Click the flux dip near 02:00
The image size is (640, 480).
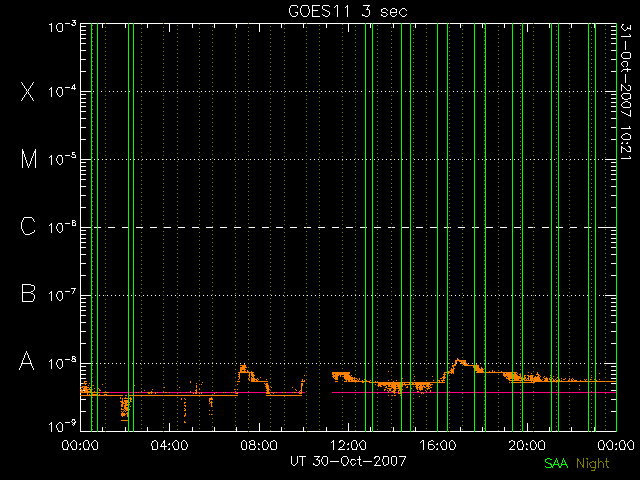pyautogui.click(x=125, y=408)
